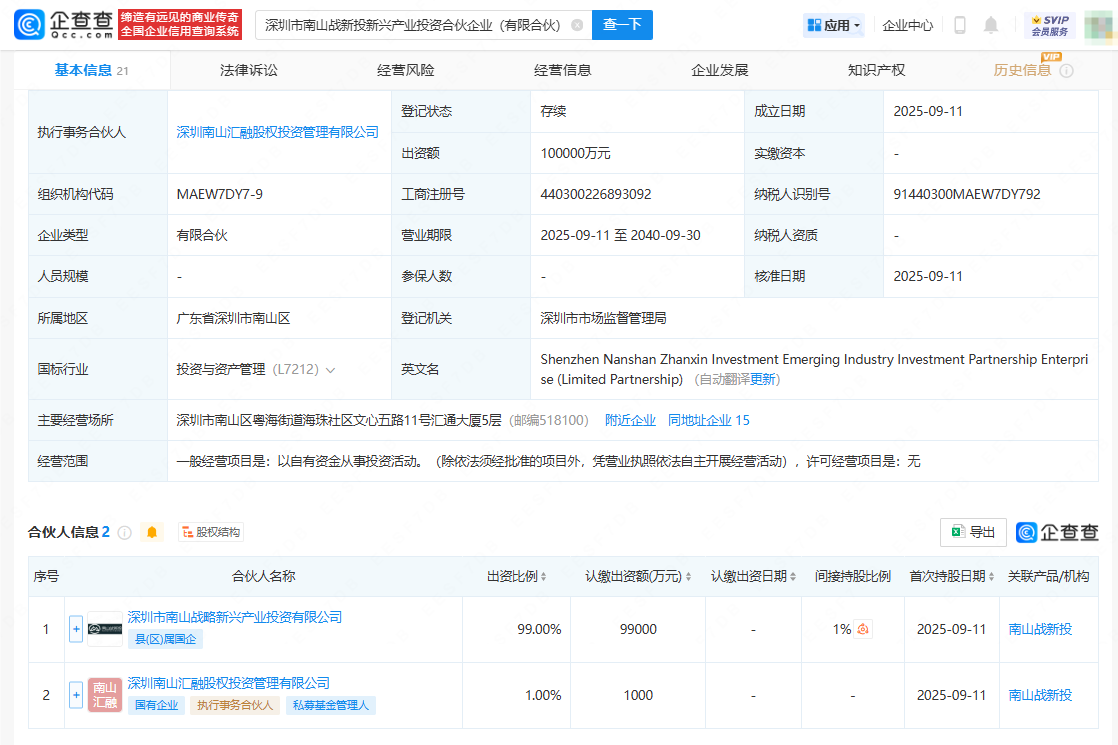Open the 股权结构 equity structure chart

(211, 532)
